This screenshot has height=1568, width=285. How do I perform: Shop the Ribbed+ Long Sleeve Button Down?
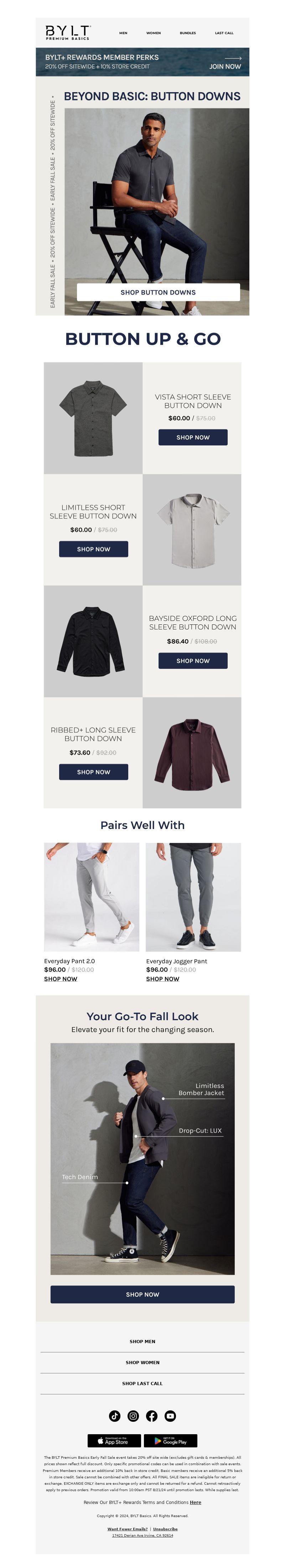[93, 772]
